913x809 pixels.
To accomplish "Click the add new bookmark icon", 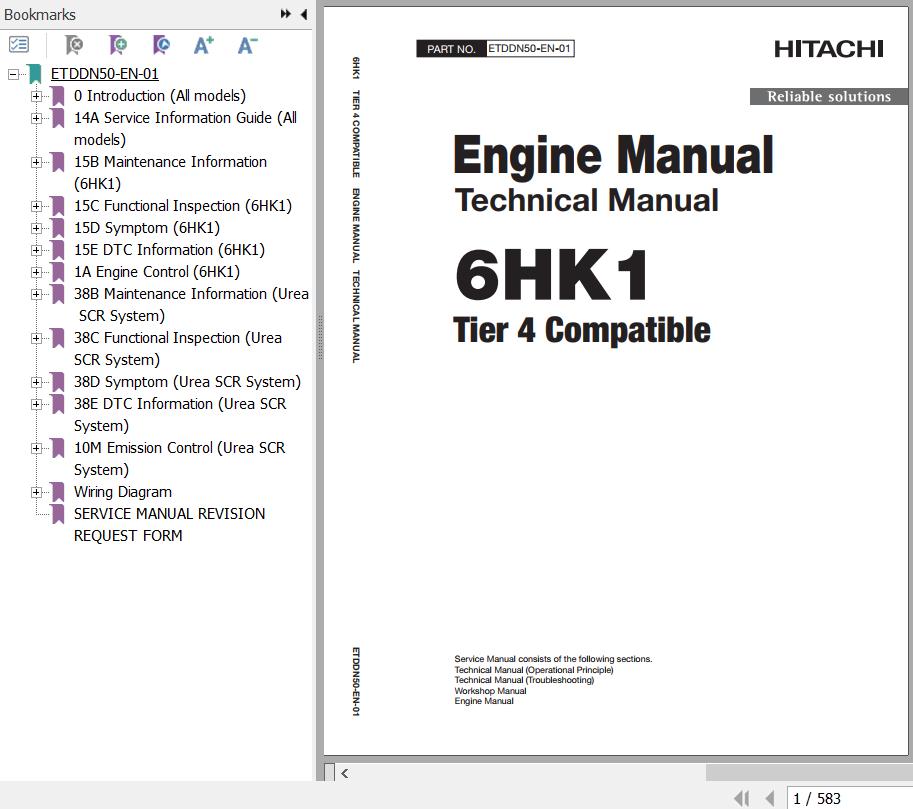I will [x=118, y=45].
